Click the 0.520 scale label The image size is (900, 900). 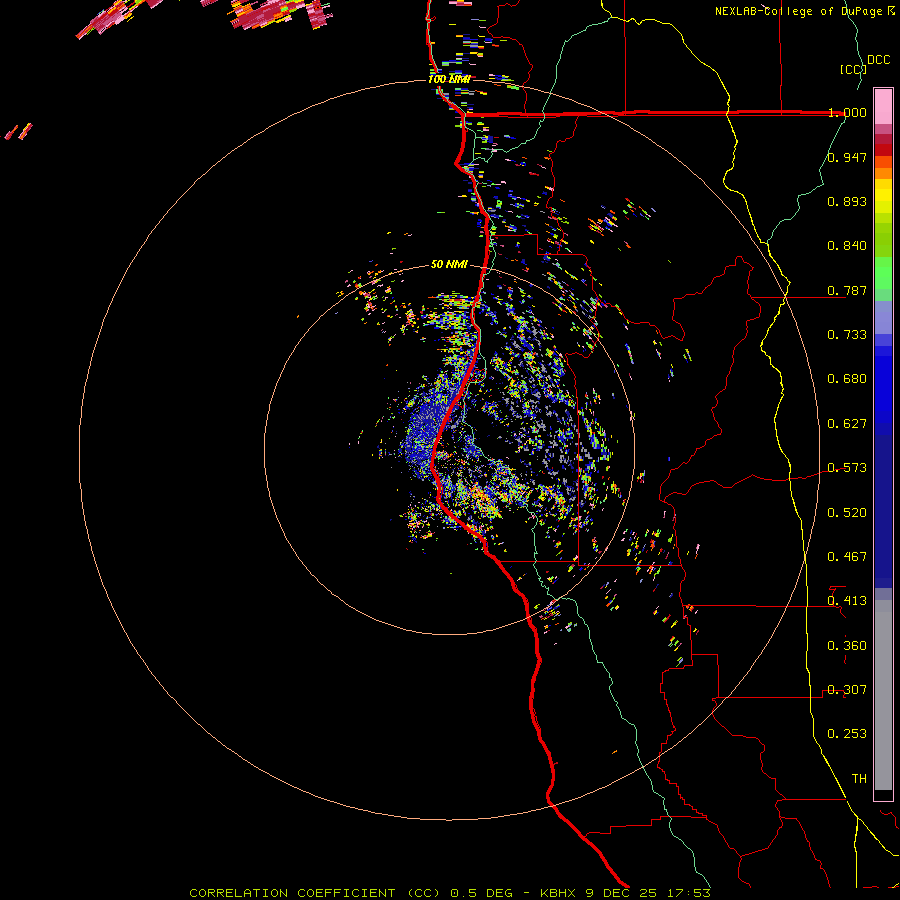tap(847, 513)
